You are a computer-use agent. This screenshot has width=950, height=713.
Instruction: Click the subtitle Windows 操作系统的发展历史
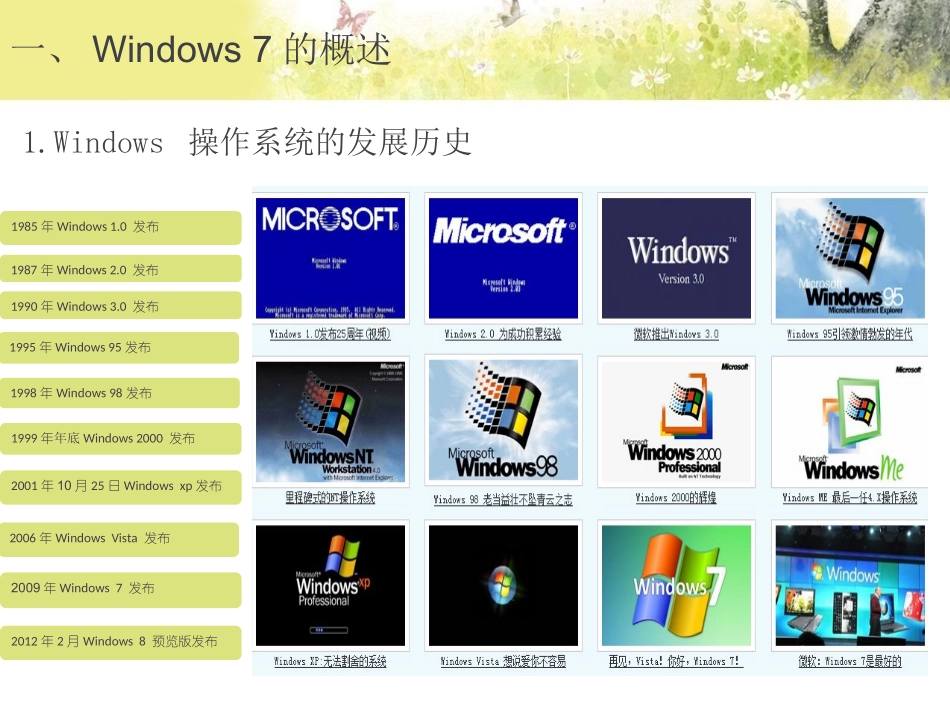(x=247, y=142)
